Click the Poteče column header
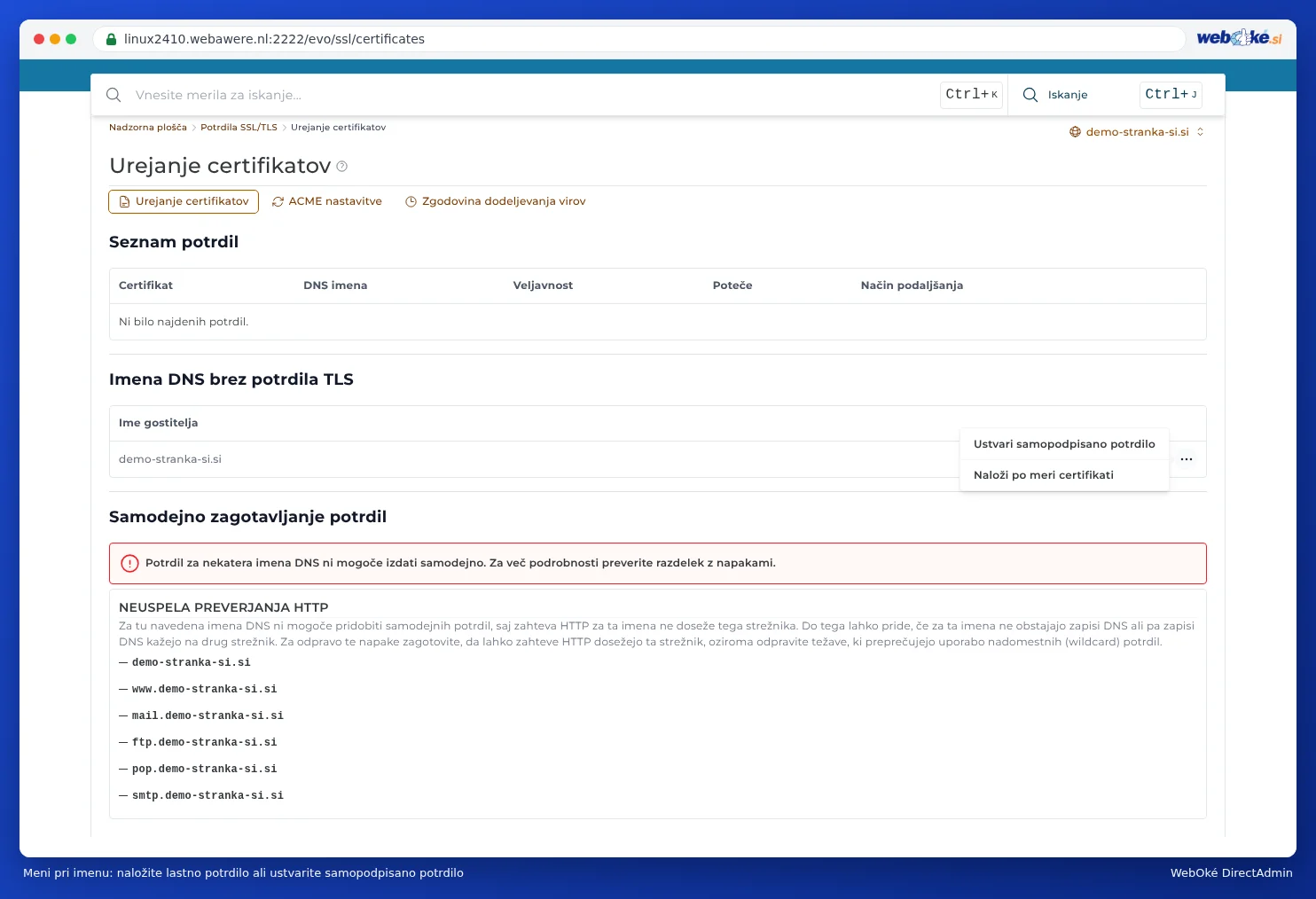 pyautogui.click(x=732, y=285)
